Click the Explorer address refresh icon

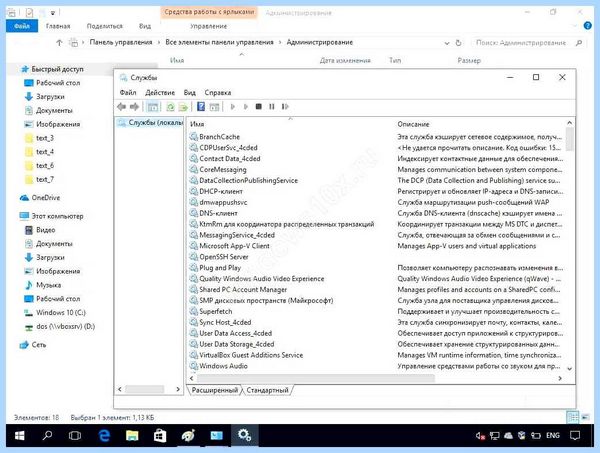click(x=458, y=43)
